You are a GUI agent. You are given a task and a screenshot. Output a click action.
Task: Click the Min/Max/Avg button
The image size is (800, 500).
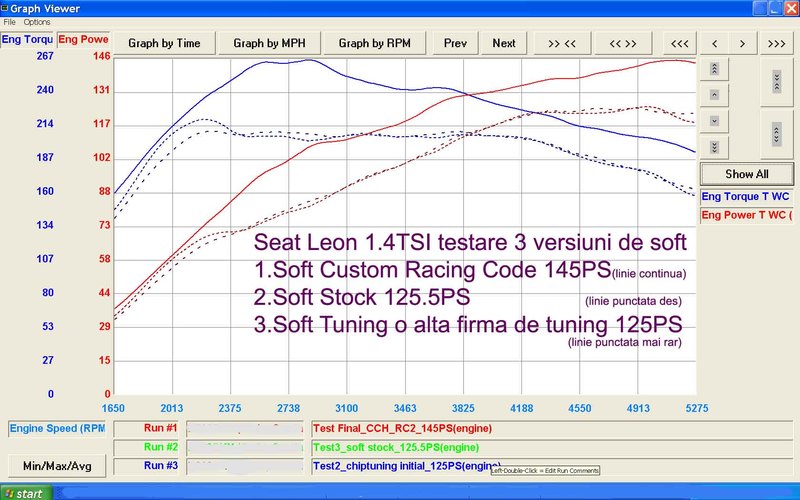coord(57,466)
